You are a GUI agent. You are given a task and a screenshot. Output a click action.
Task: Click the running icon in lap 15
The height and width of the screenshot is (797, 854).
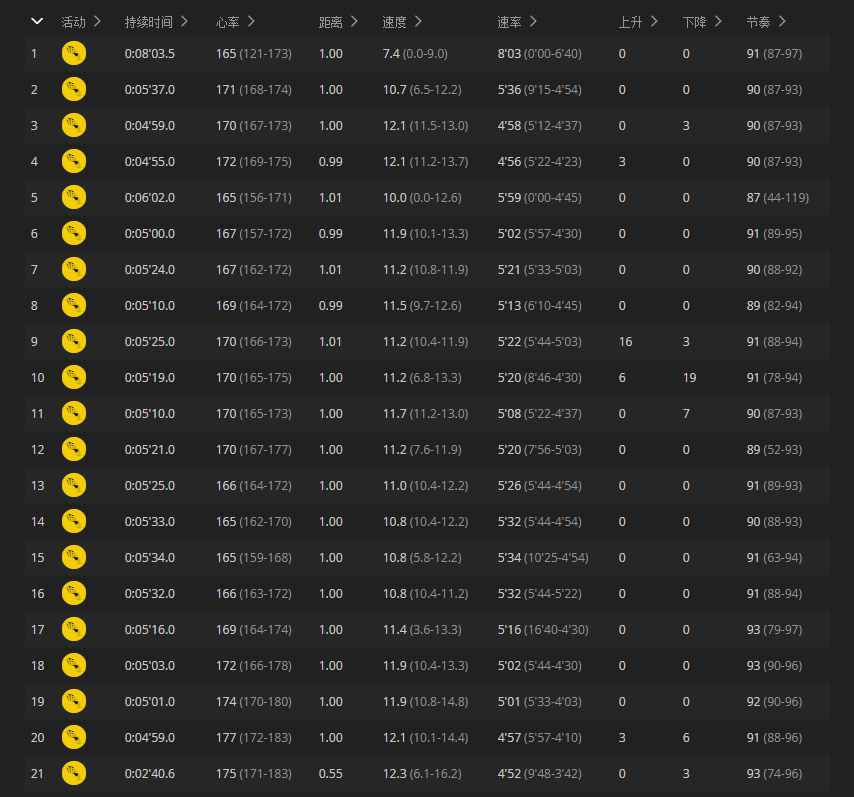click(74, 557)
